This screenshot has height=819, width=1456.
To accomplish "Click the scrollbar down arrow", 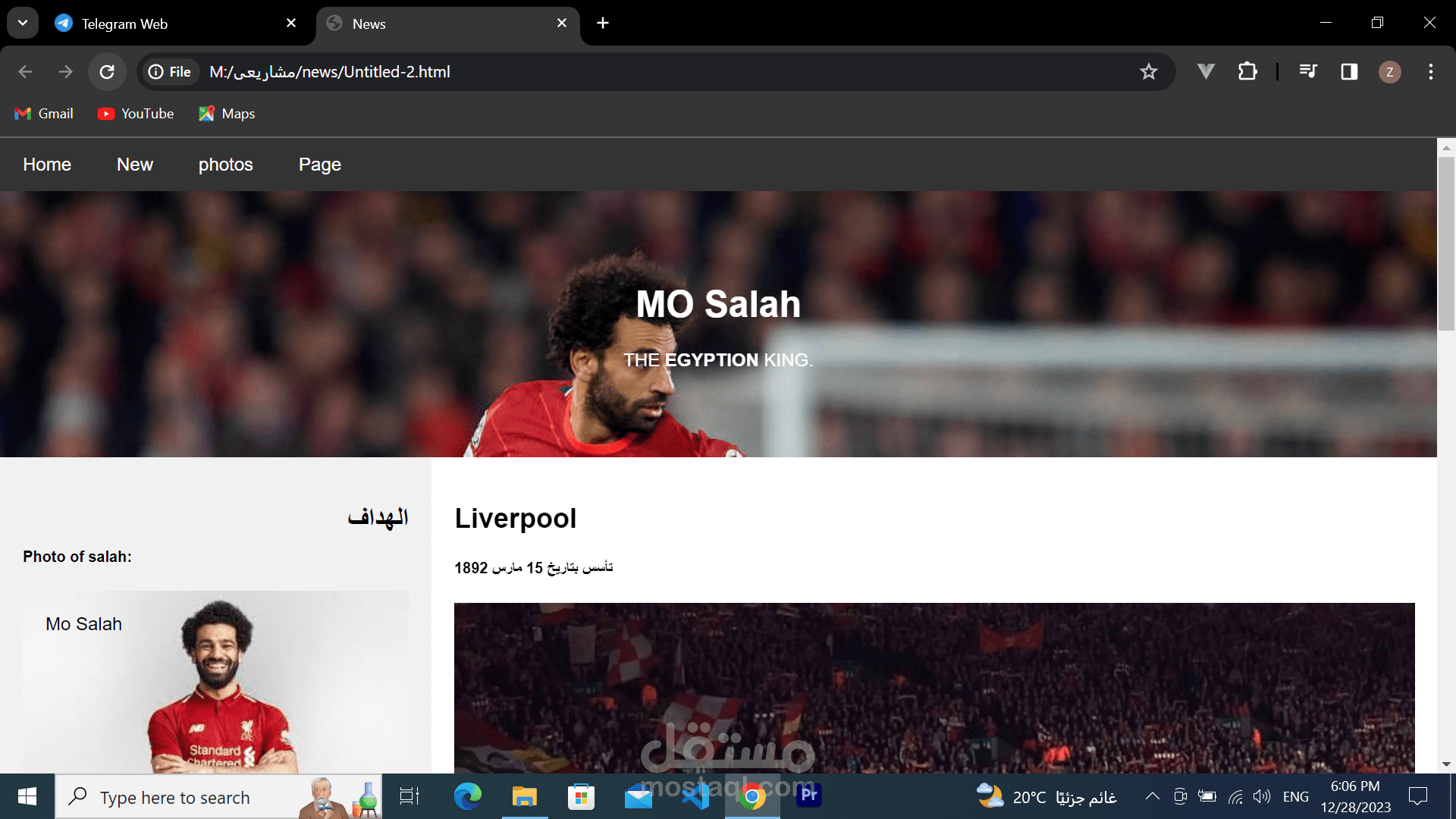I will (x=1446, y=764).
